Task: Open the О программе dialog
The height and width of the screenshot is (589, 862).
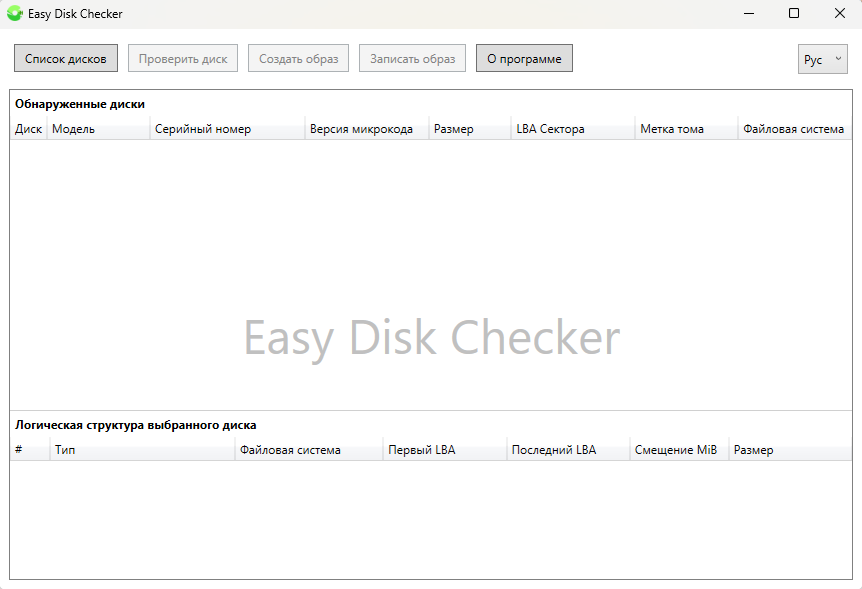Action: (x=524, y=58)
